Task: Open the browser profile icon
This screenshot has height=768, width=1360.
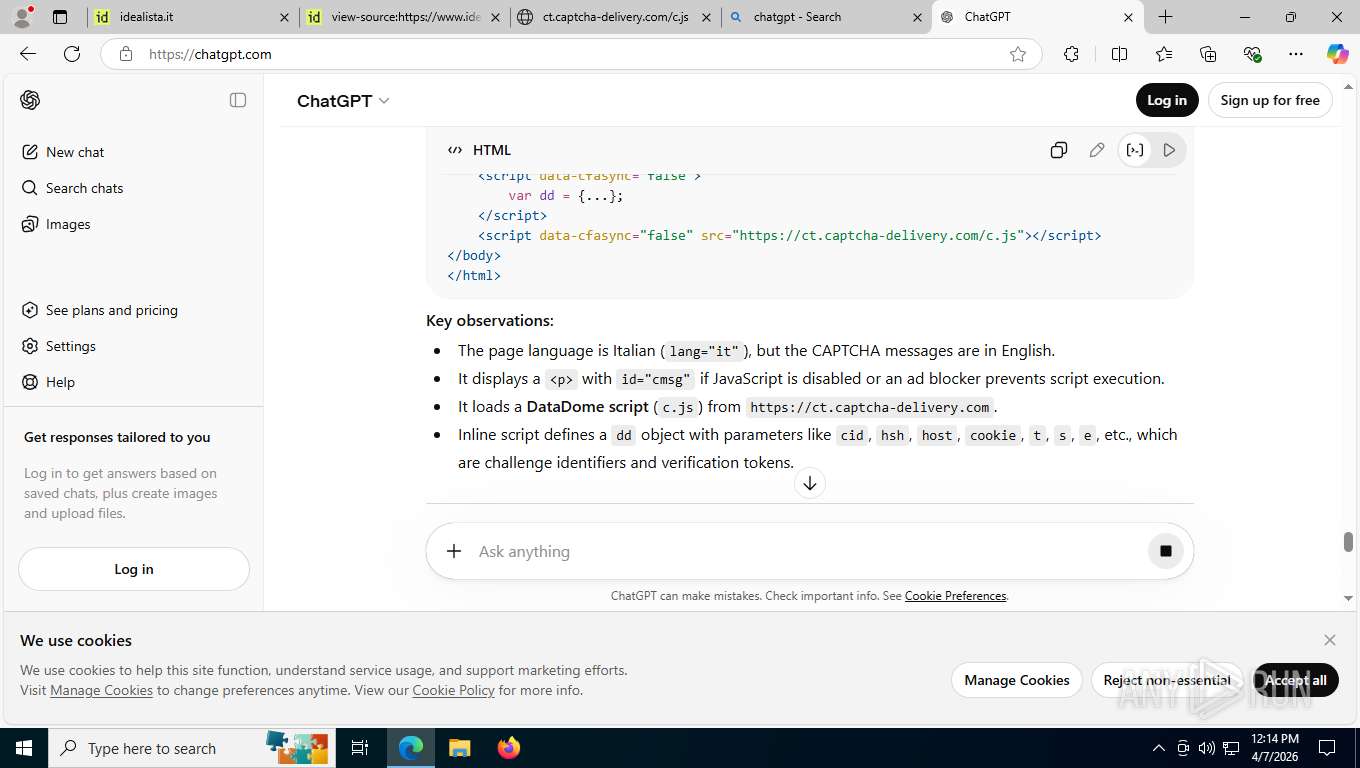Action: point(22,17)
